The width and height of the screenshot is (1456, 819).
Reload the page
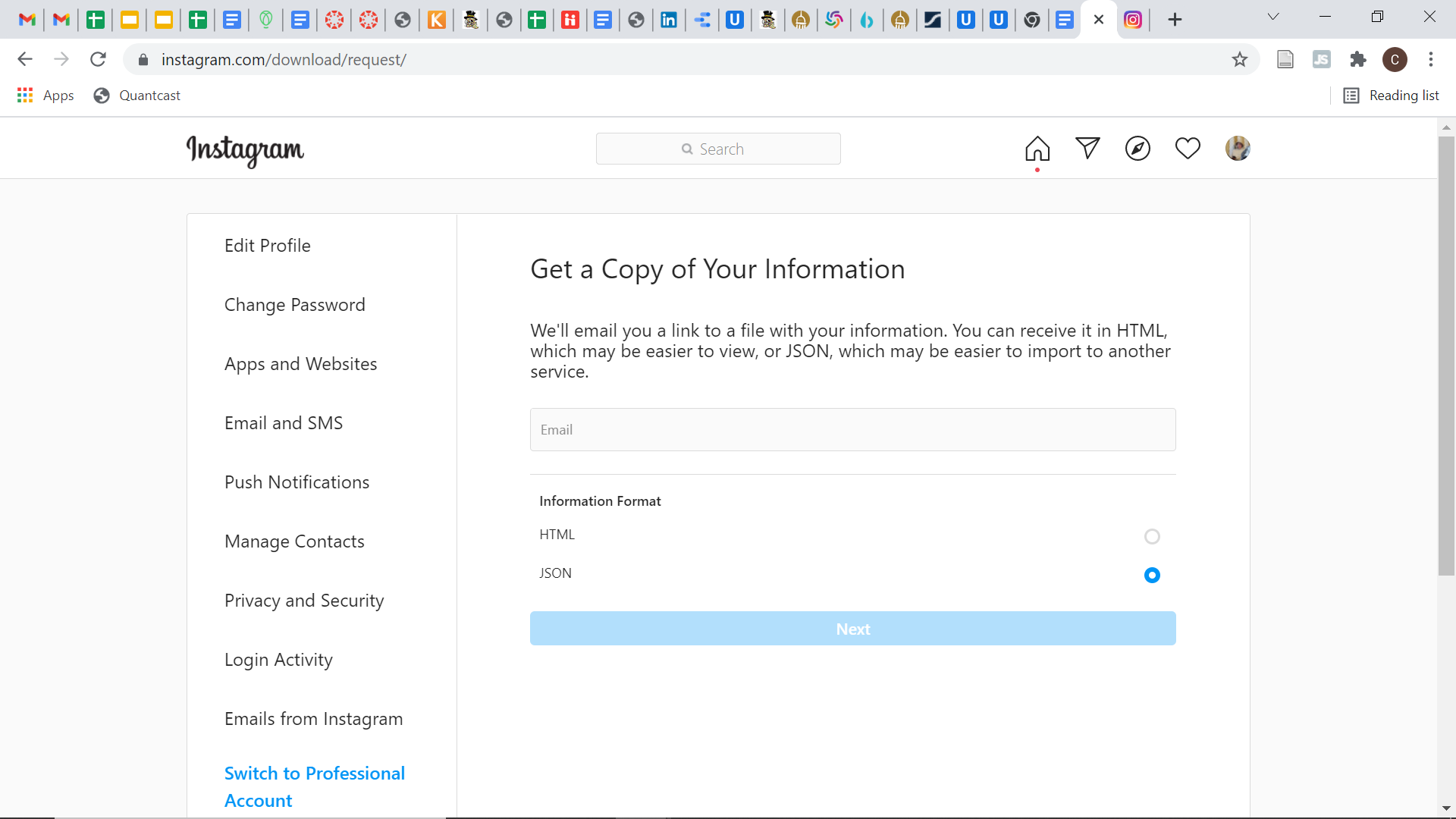(x=98, y=59)
